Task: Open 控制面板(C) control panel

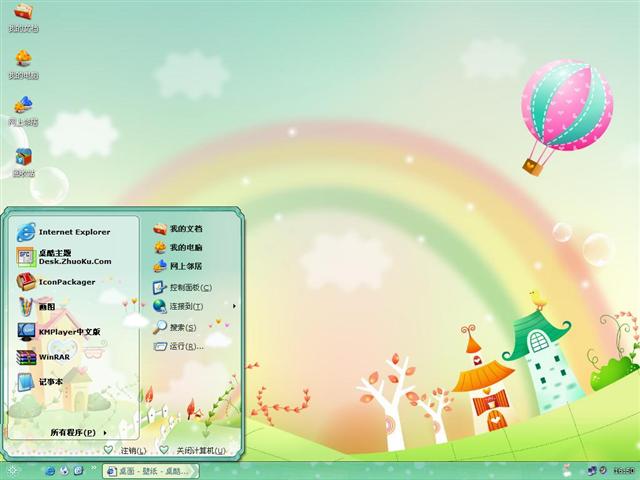Action: [x=182, y=287]
